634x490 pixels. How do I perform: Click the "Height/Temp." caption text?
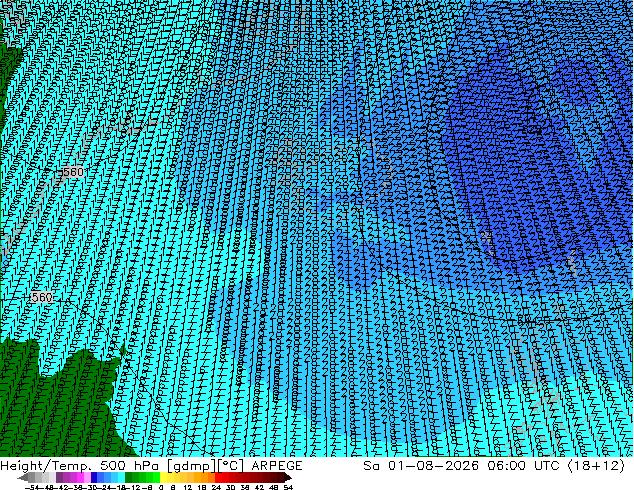[x=46, y=466]
